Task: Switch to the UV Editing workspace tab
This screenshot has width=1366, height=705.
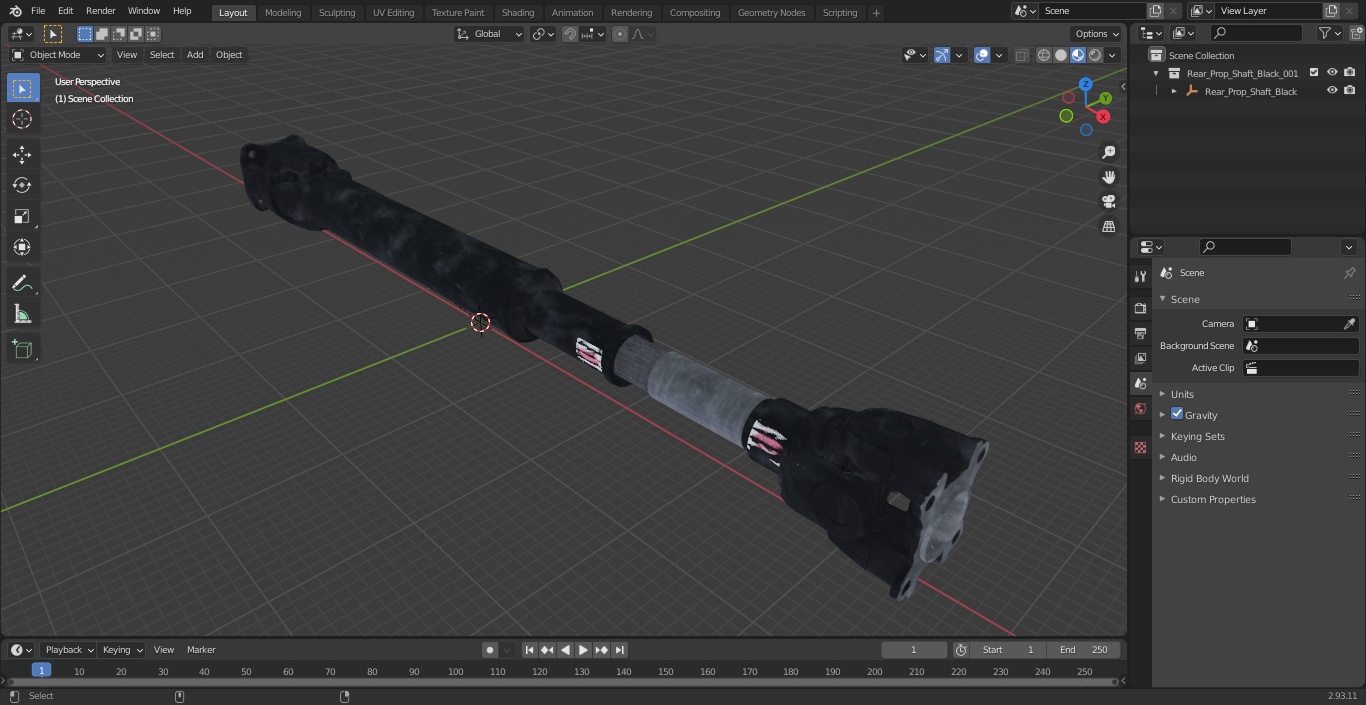Action: pos(393,12)
